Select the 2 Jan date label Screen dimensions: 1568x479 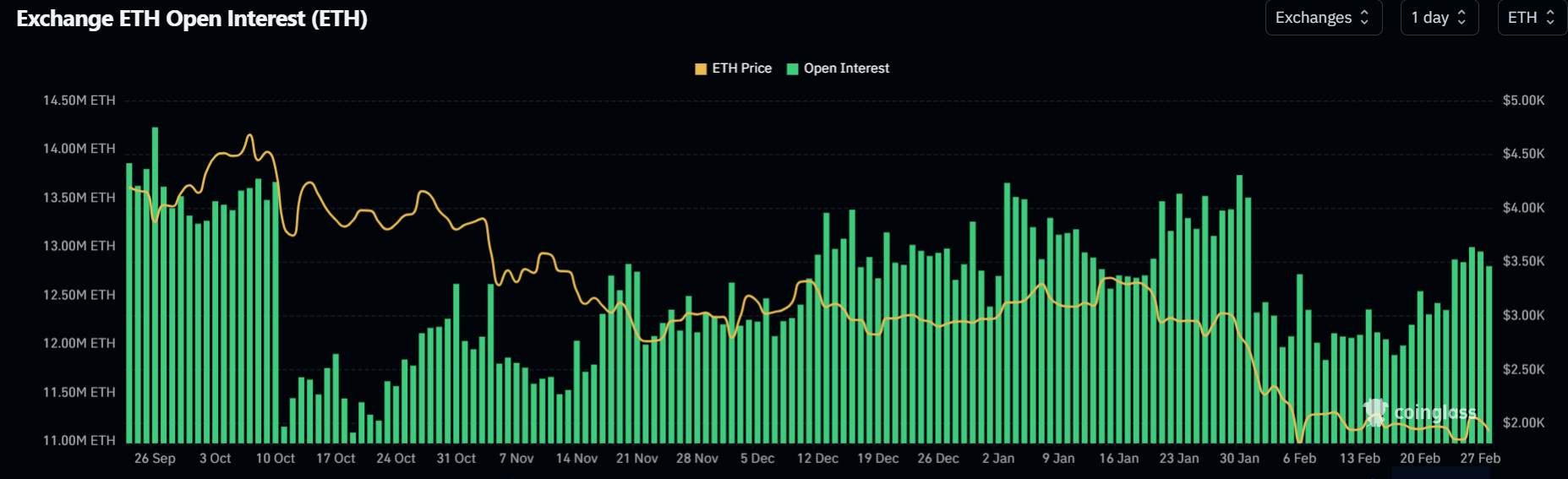998,458
